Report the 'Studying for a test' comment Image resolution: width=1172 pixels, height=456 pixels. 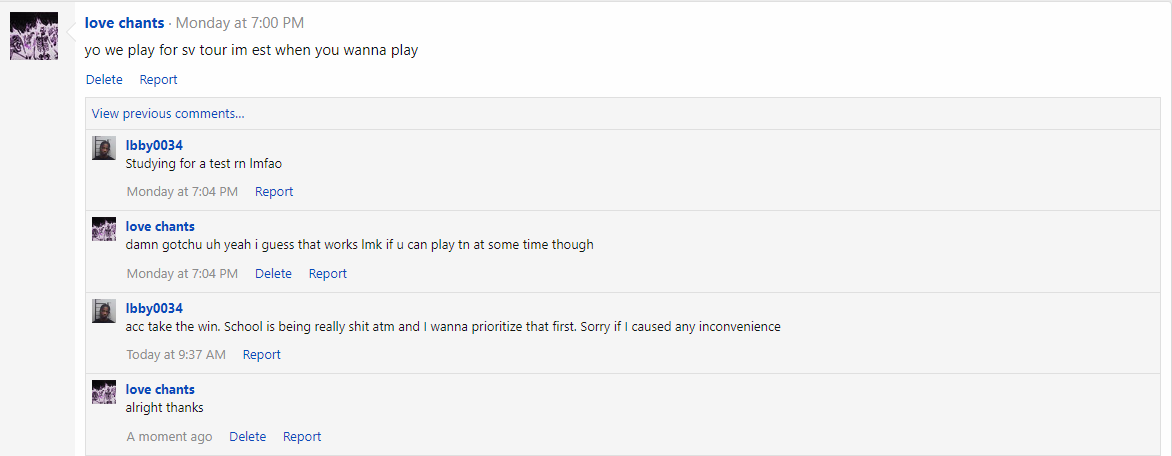pyautogui.click(x=274, y=192)
